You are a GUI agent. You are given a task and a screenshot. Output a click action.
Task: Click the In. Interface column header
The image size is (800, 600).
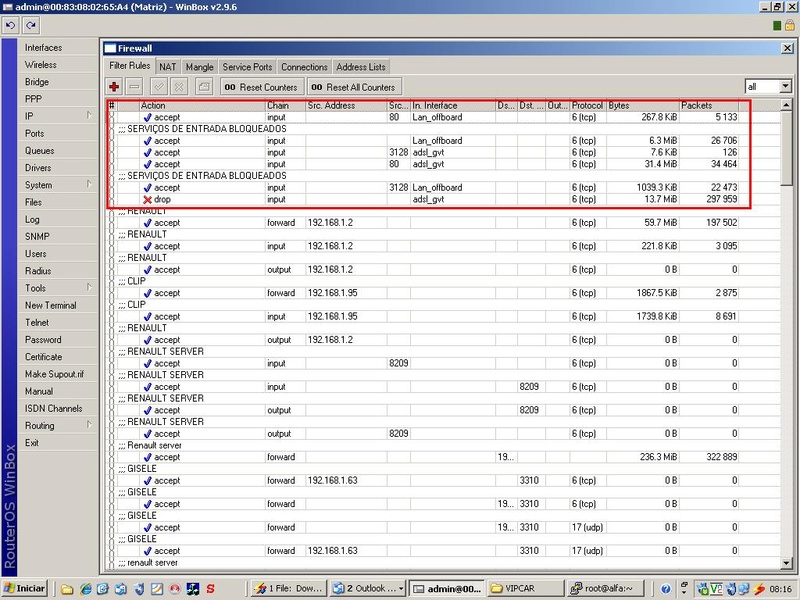453,106
